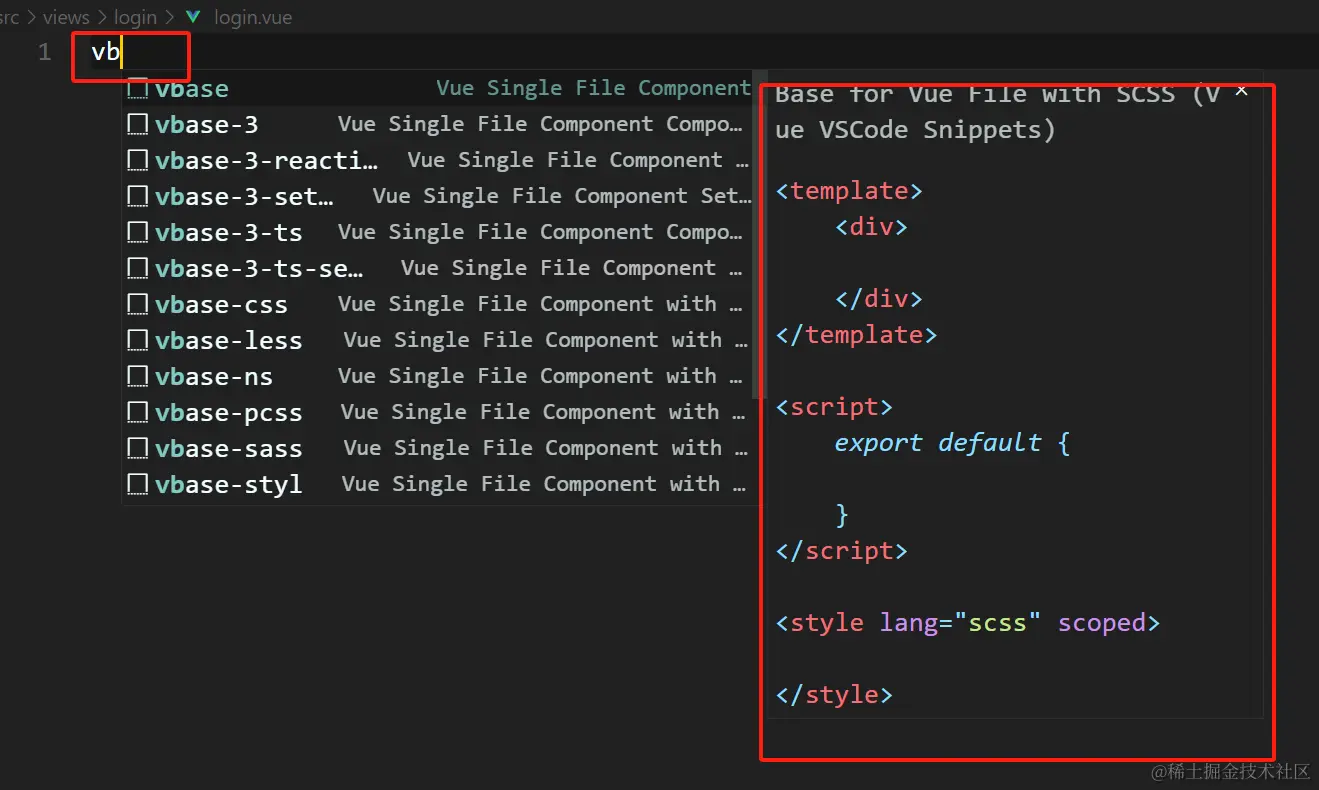The width and height of the screenshot is (1319, 790).
Task: Select the vbase snippet suggestion
Action: coord(439,88)
